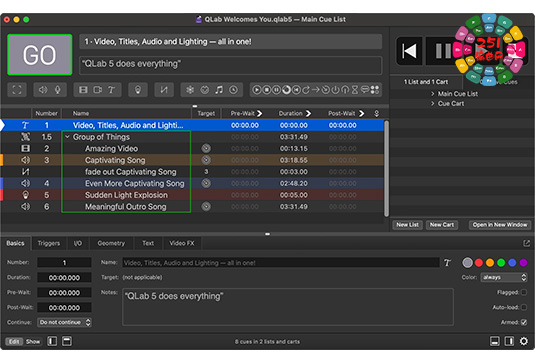Add a new Video cue (filmstrip icon)
The height and width of the screenshot is (363, 535).
[x=83, y=90]
